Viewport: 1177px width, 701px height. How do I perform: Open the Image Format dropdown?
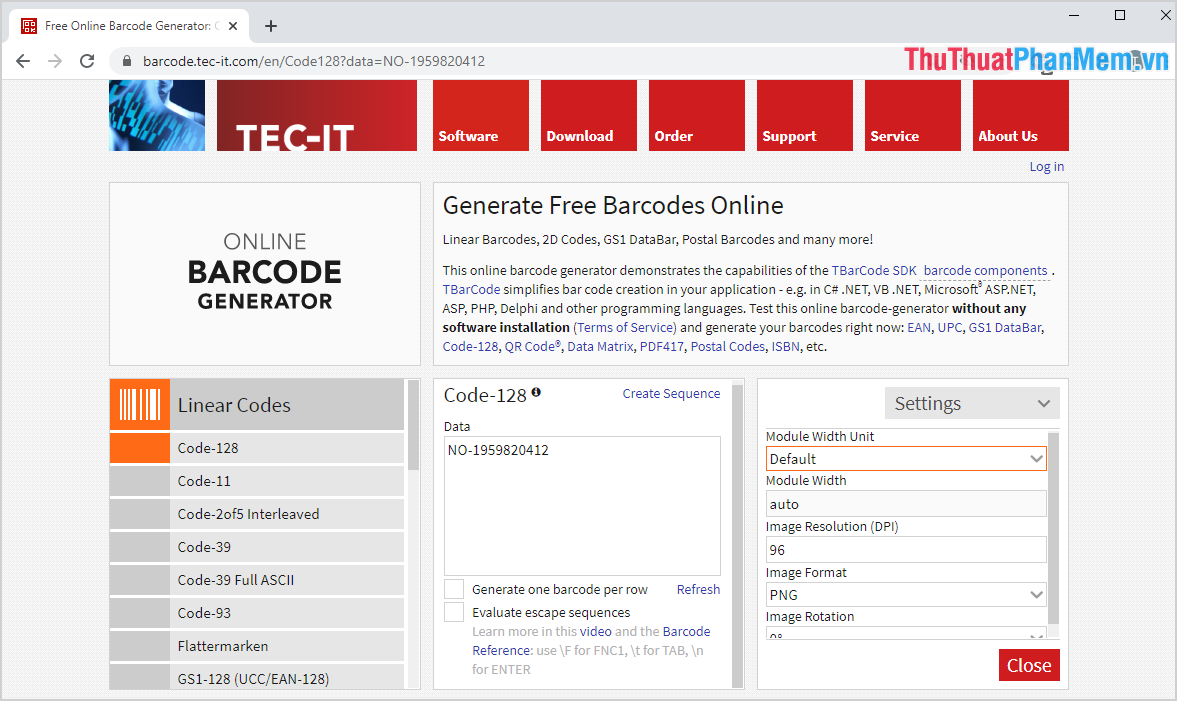pyautogui.click(x=905, y=595)
